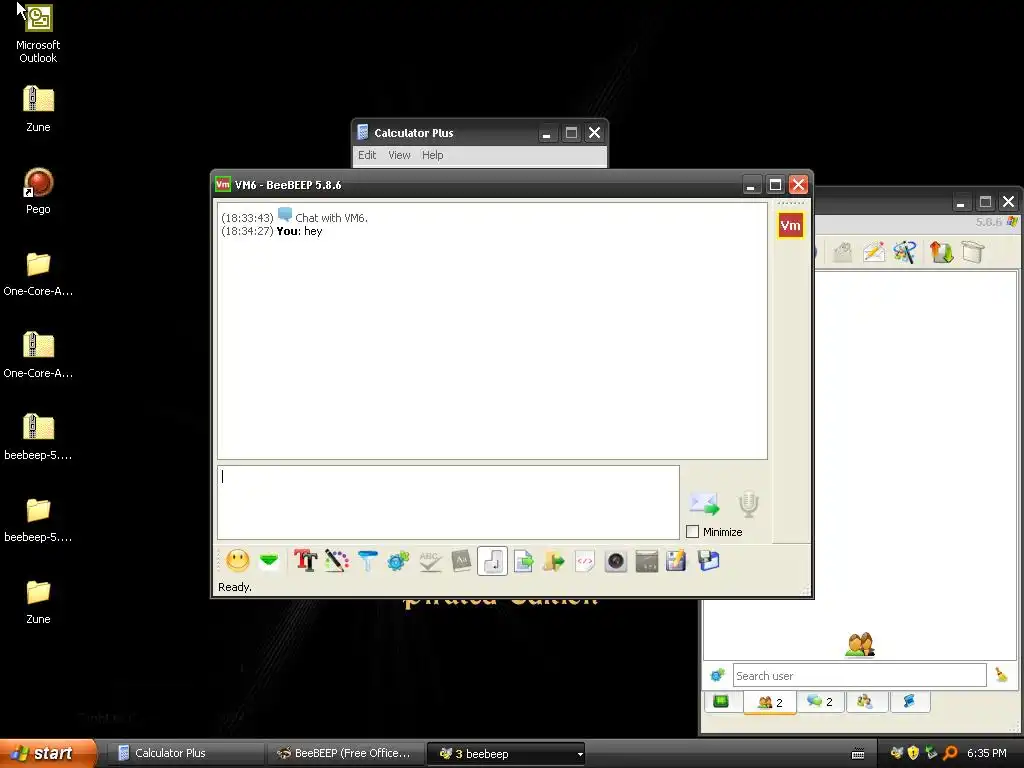The height and width of the screenshot is (768, 1024).
Task: Click the green envelope icon in chat toolbar
Action: (269, 560)
